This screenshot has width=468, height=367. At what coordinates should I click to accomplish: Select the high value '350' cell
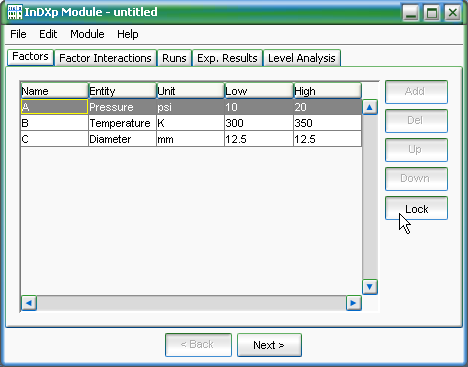327,123
